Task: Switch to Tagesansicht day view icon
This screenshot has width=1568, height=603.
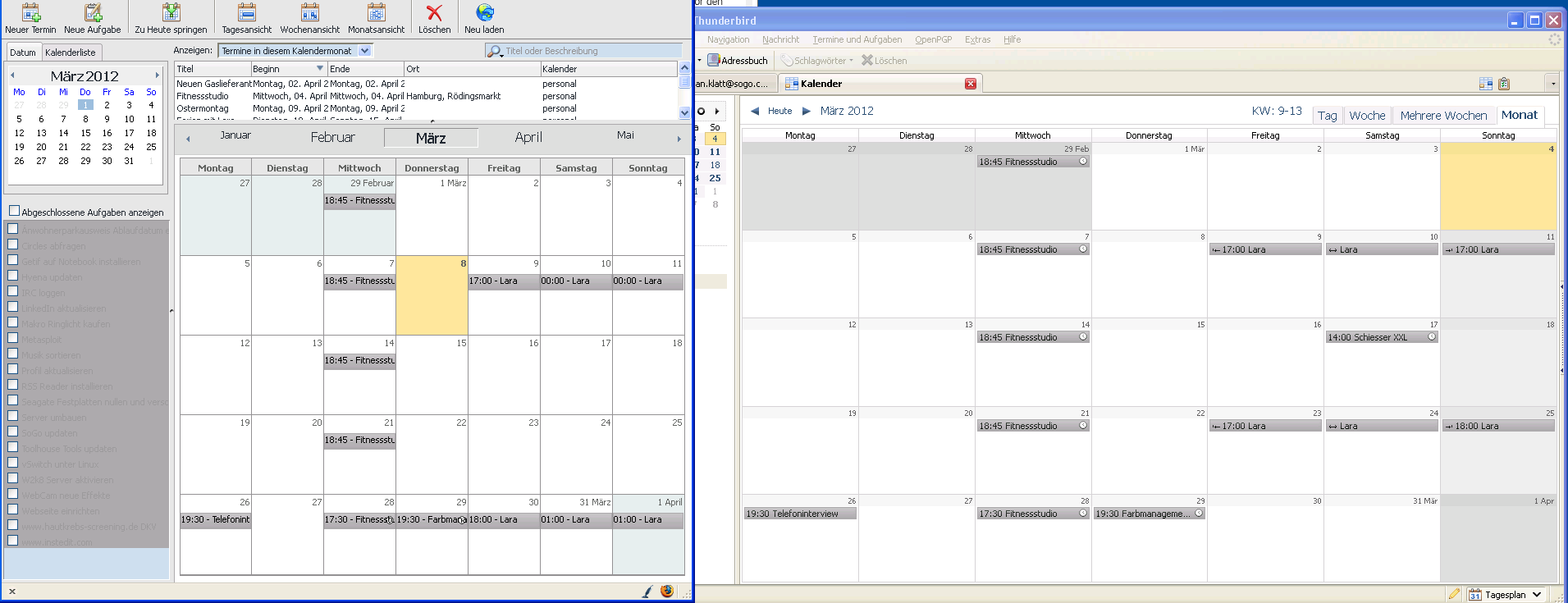Action: tap(246, 13)
